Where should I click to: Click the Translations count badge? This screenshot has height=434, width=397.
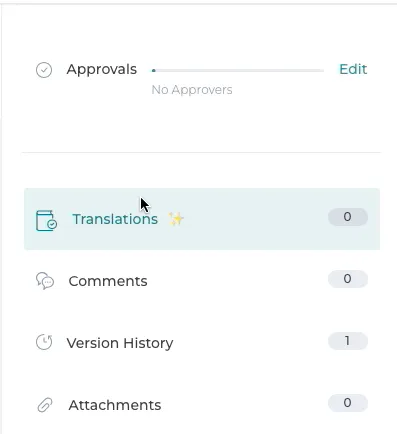[348, 217]
